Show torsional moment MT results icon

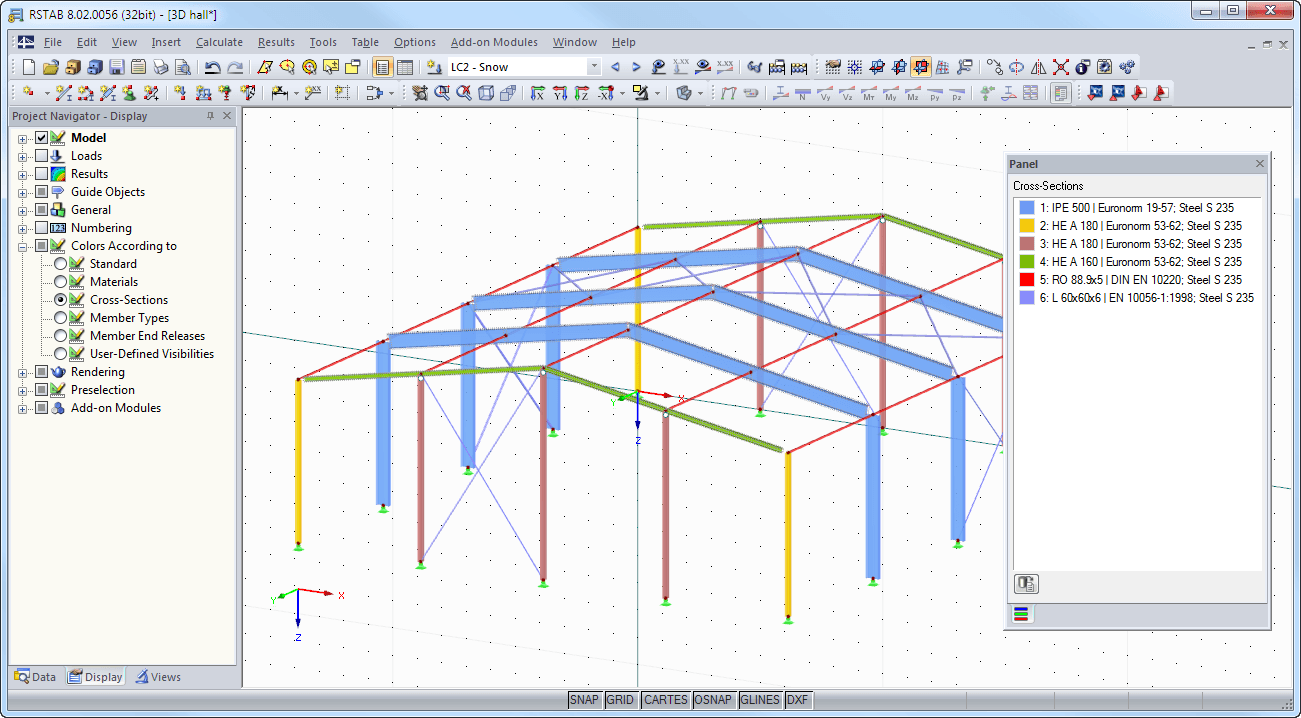pyautogui.click(x=869, y=93)
